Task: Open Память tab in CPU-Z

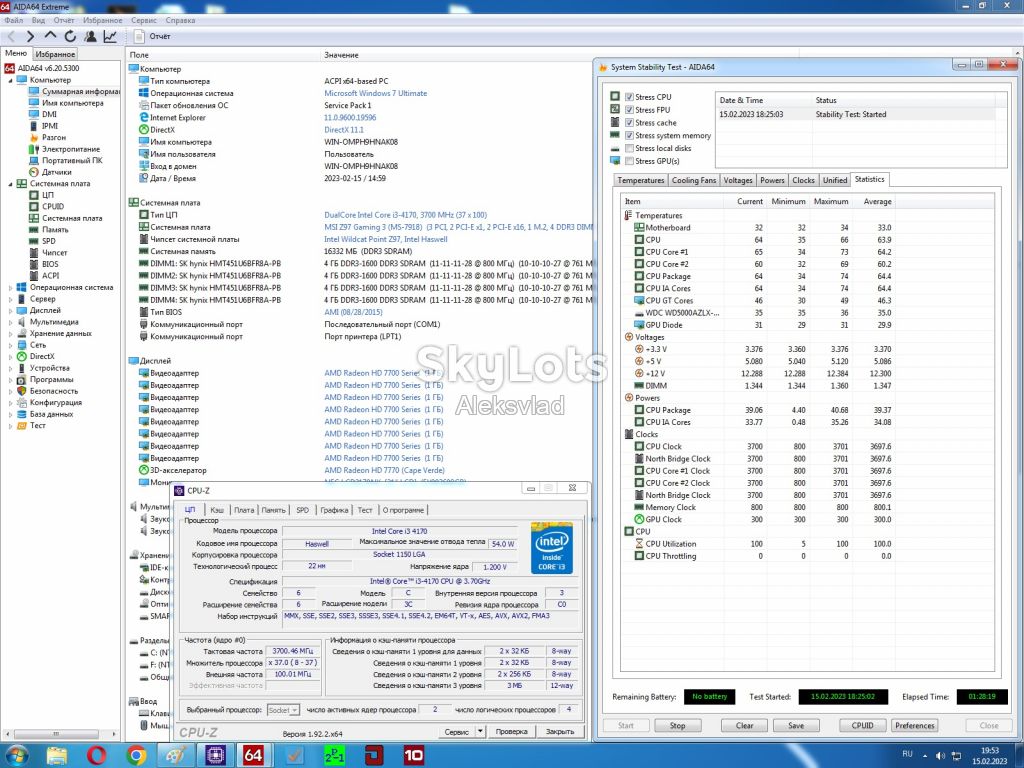Action: (273, 510)
